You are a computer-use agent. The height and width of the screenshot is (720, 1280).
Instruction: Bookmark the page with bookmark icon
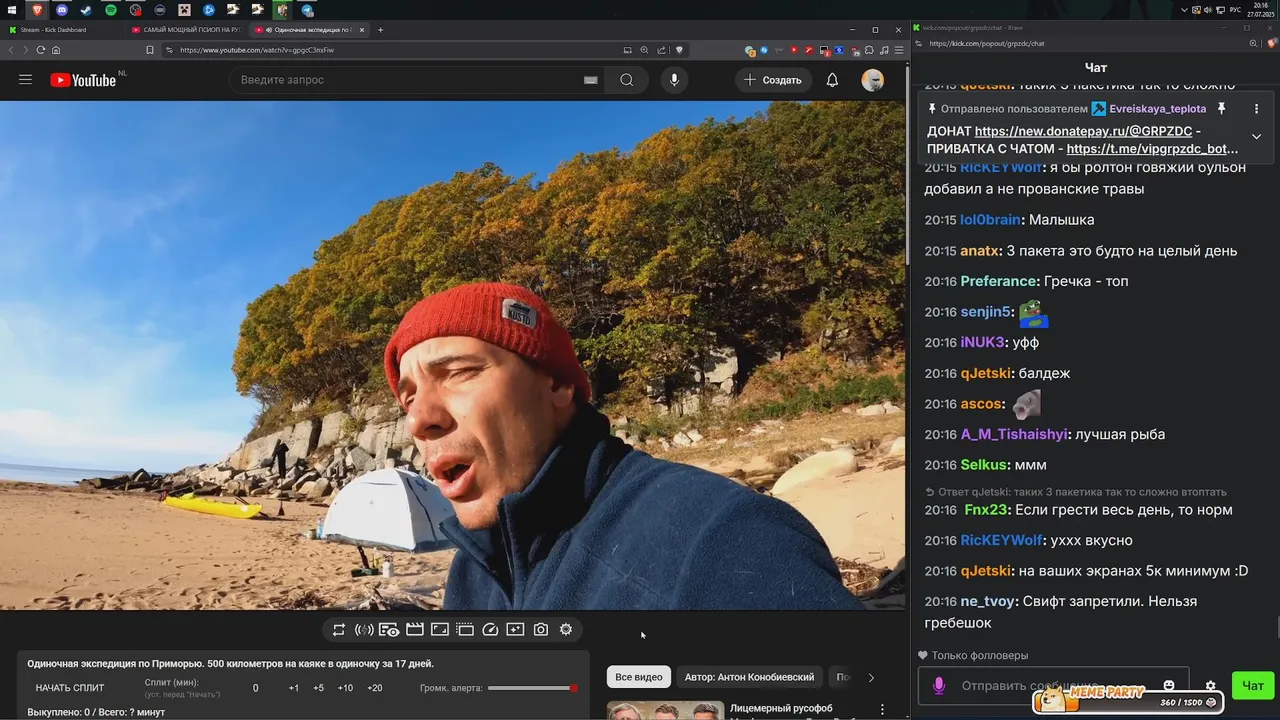(x=150, y=50)
